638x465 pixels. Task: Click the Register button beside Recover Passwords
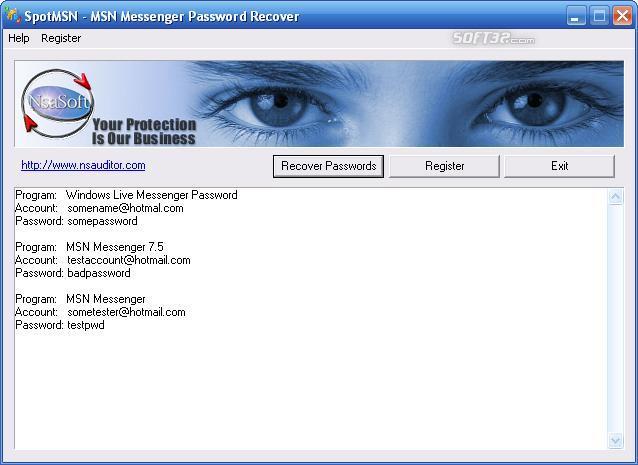point(444,166)
